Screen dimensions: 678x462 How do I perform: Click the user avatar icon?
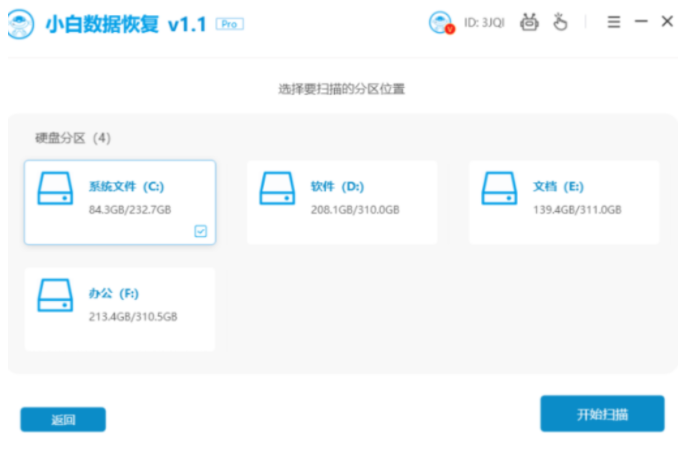tap(439, 22)
